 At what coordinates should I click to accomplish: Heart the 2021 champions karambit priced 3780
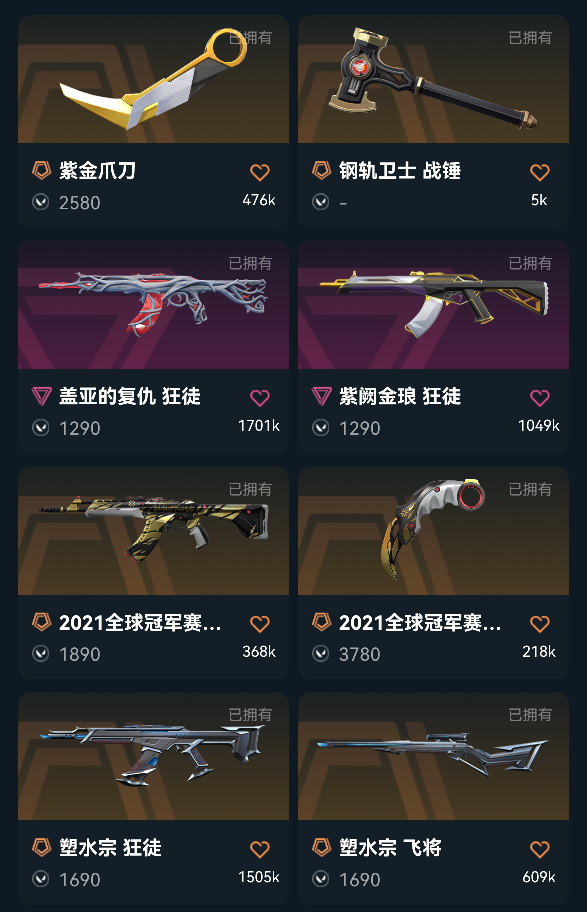tap(539, 624)
